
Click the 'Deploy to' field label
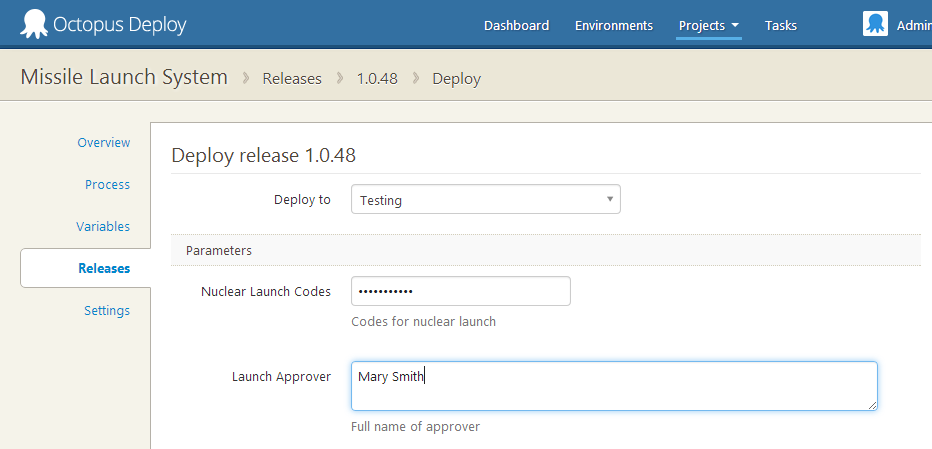302,200
